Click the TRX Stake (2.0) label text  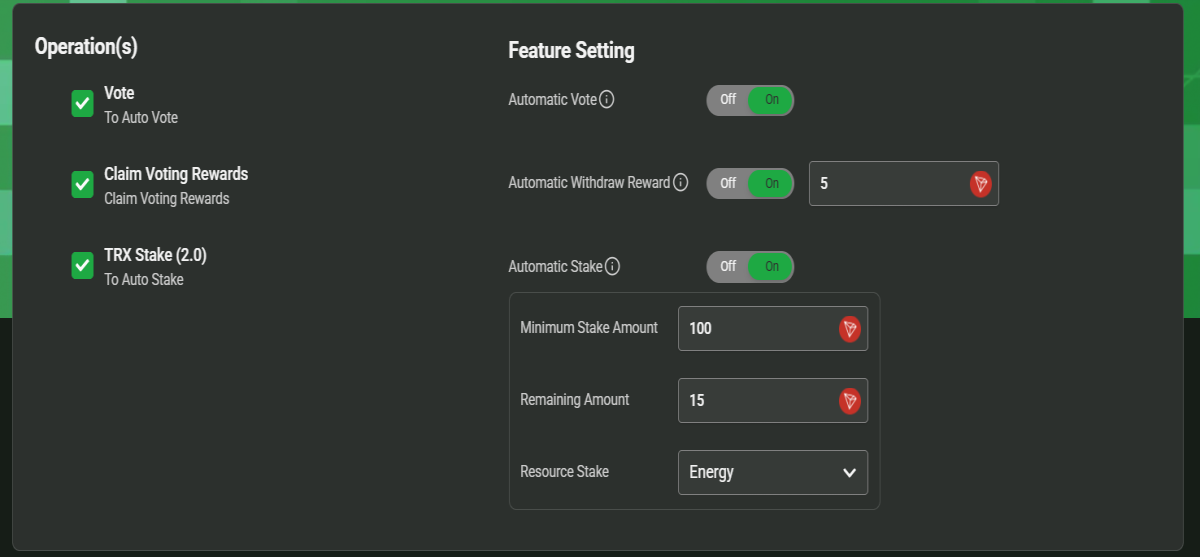pos(155,255)
